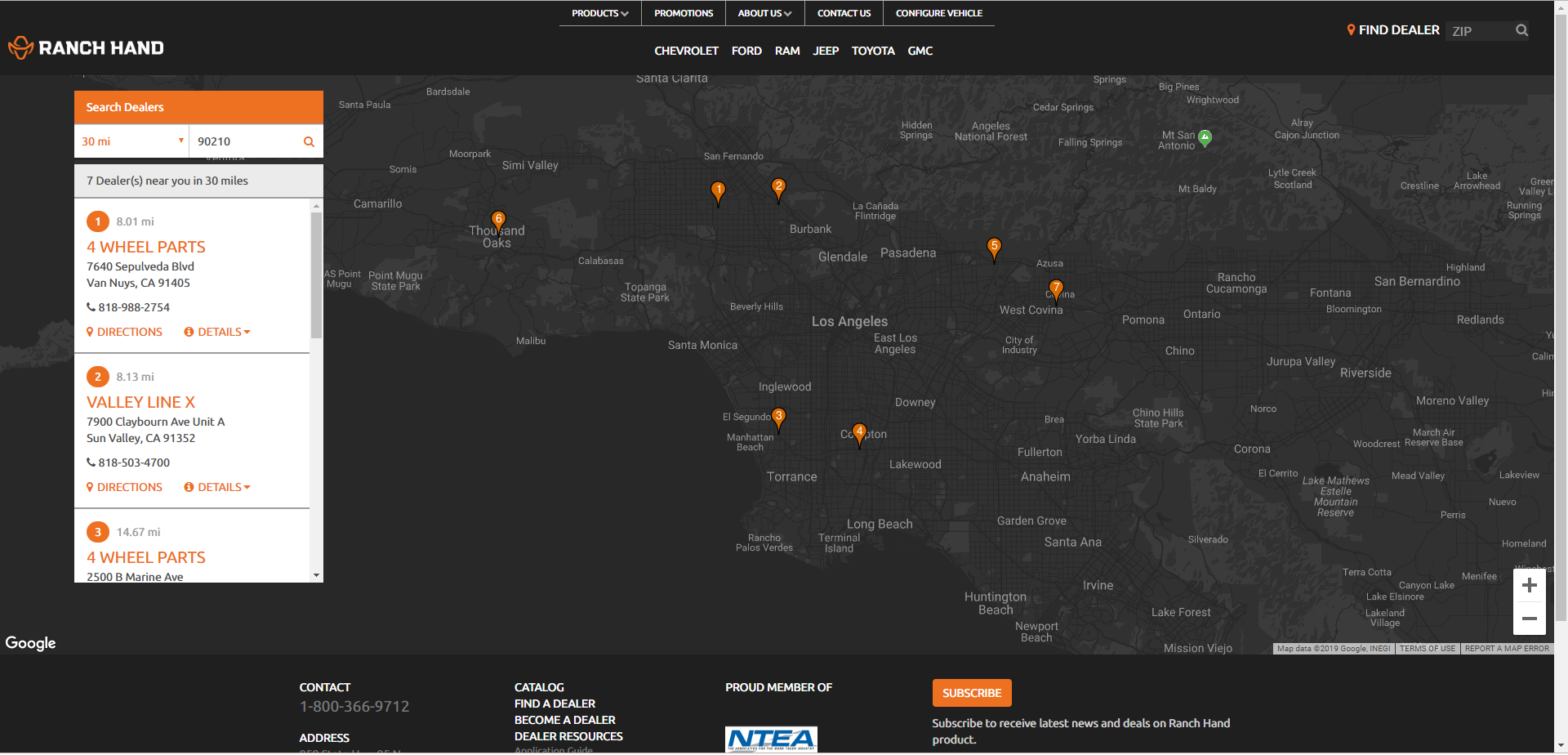Click Terms of Use on the map
Screen dimensions: 1568x755
[1428, 649]
